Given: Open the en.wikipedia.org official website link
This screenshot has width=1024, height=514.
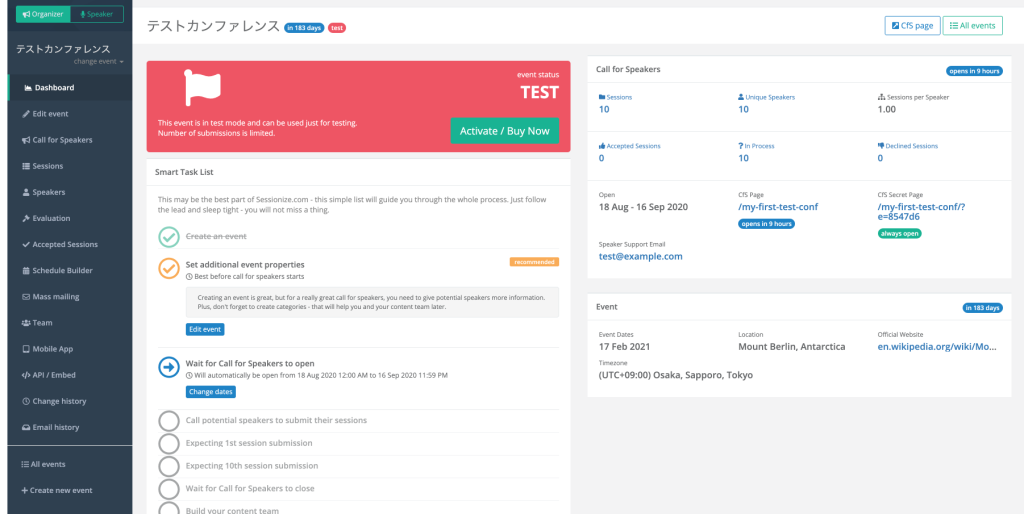Looking at the screenshot, I should 936,346.
